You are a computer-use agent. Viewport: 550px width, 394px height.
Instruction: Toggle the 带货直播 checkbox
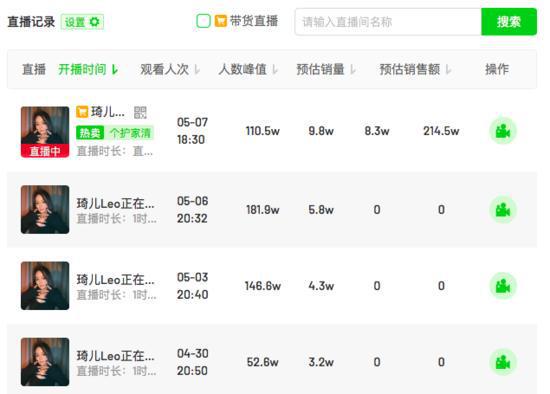[x=203, y=21]
